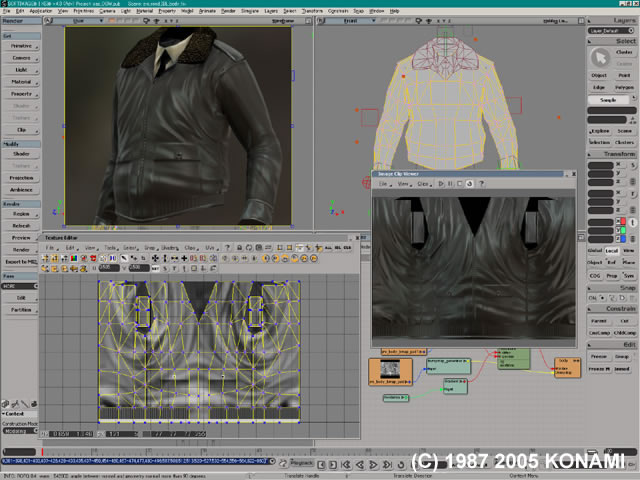Click the play button in Image Clip Viewer
Screen dimensions: 640x480
(x=441, y=184)
